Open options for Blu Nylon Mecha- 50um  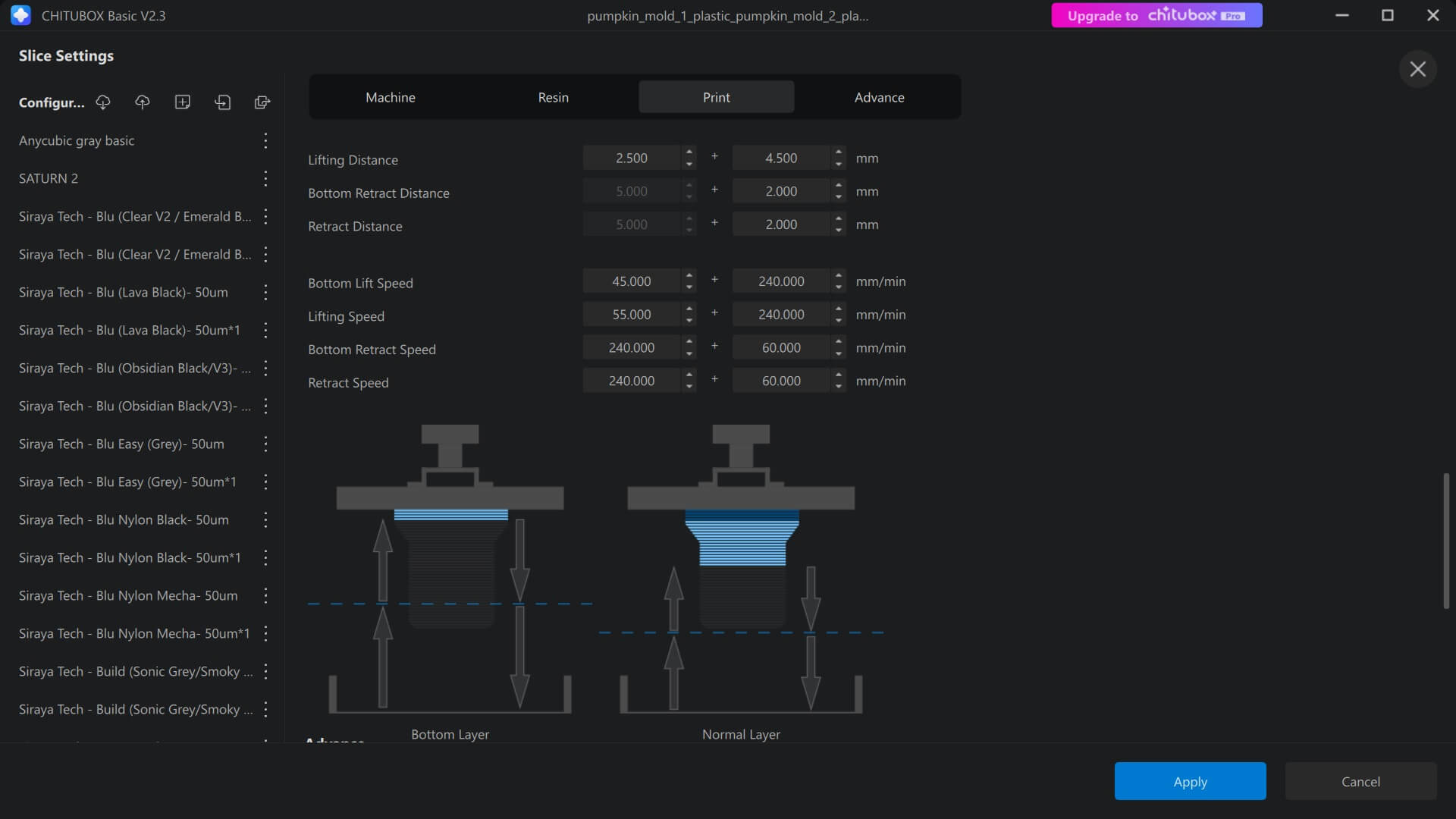pos(265,595)
